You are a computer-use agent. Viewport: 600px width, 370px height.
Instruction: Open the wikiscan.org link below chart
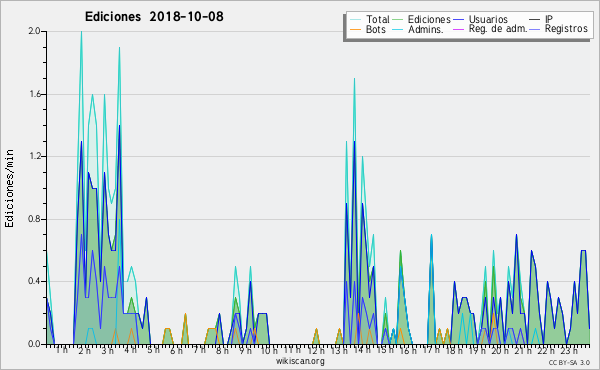point(300,361)
